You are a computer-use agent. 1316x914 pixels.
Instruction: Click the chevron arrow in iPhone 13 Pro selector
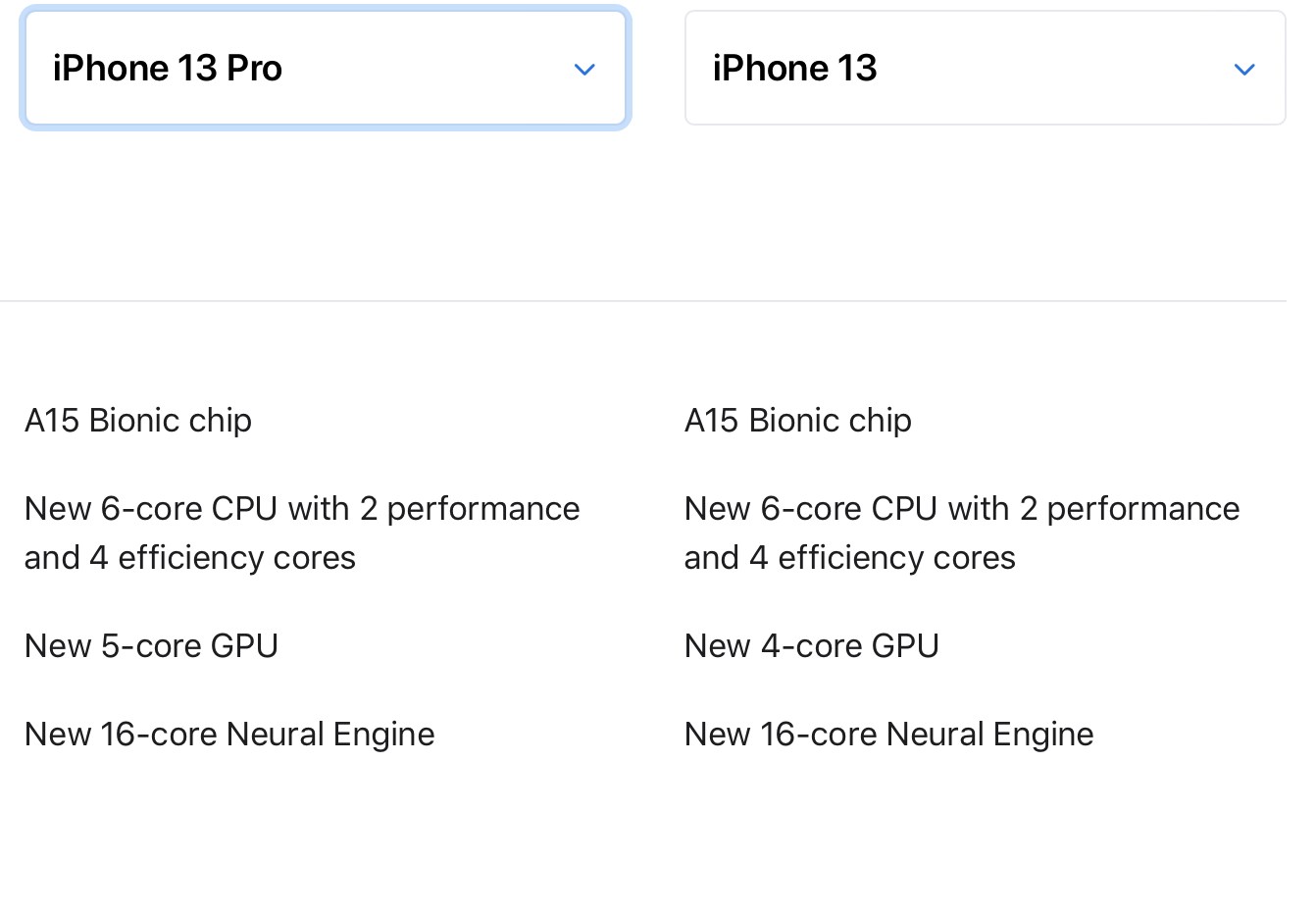pos(584,70)
